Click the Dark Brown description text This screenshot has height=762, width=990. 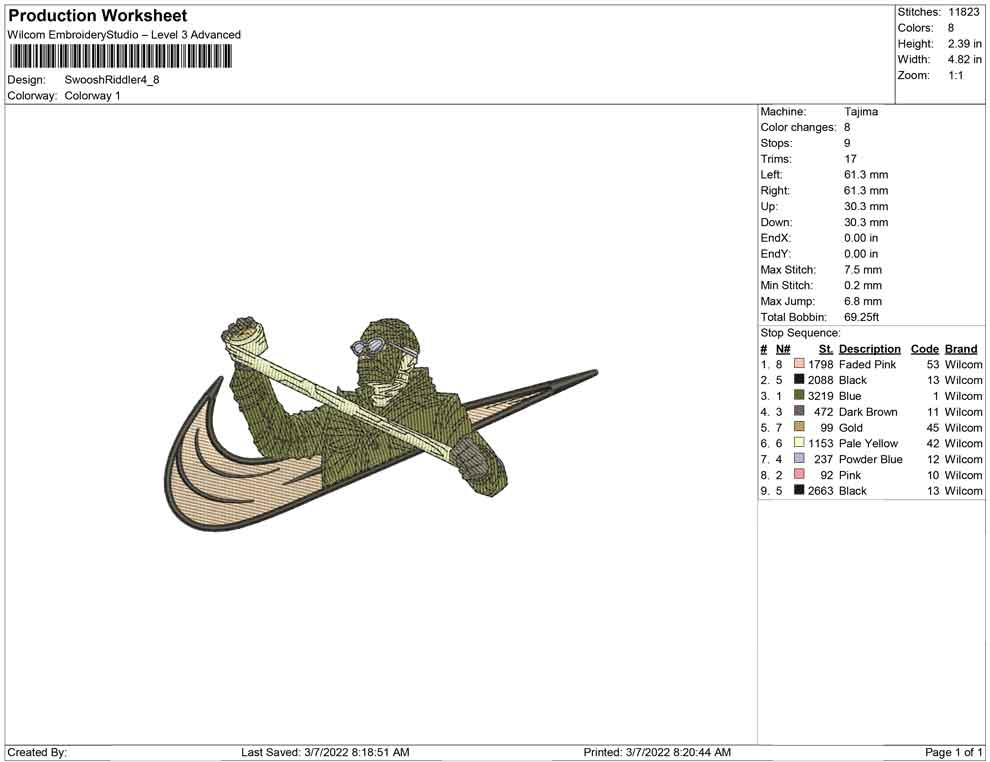click(868, 412)
